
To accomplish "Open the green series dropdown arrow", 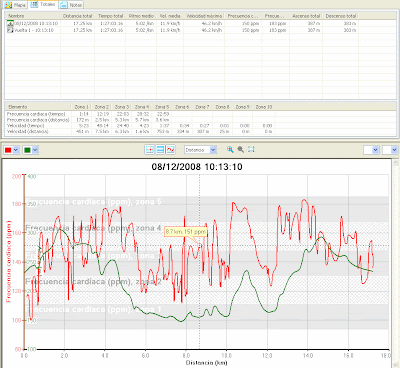I will click(35, 150).
